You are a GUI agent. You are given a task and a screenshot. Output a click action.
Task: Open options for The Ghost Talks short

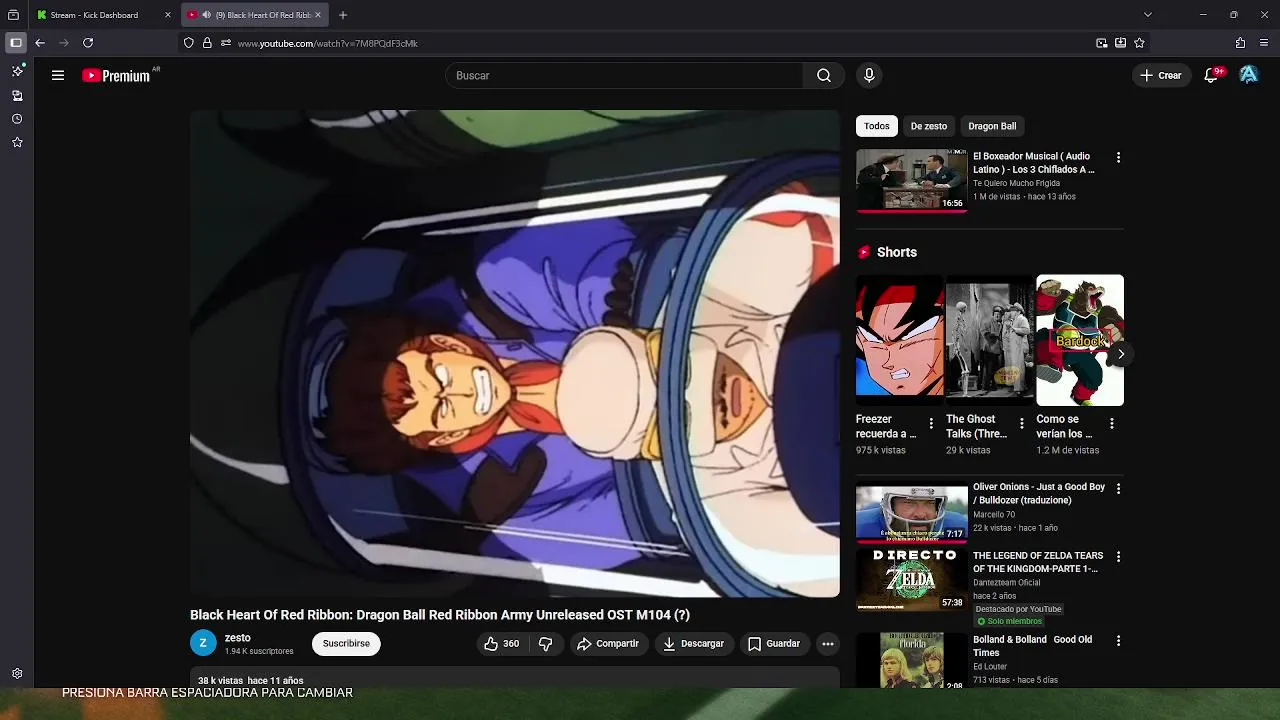point(1021,424)
